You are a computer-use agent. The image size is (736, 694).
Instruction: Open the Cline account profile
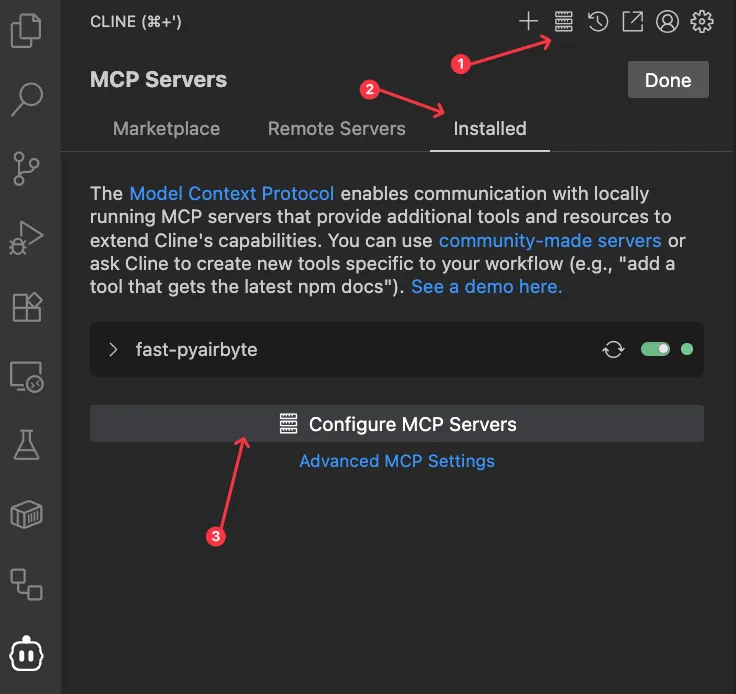point(667,22)
